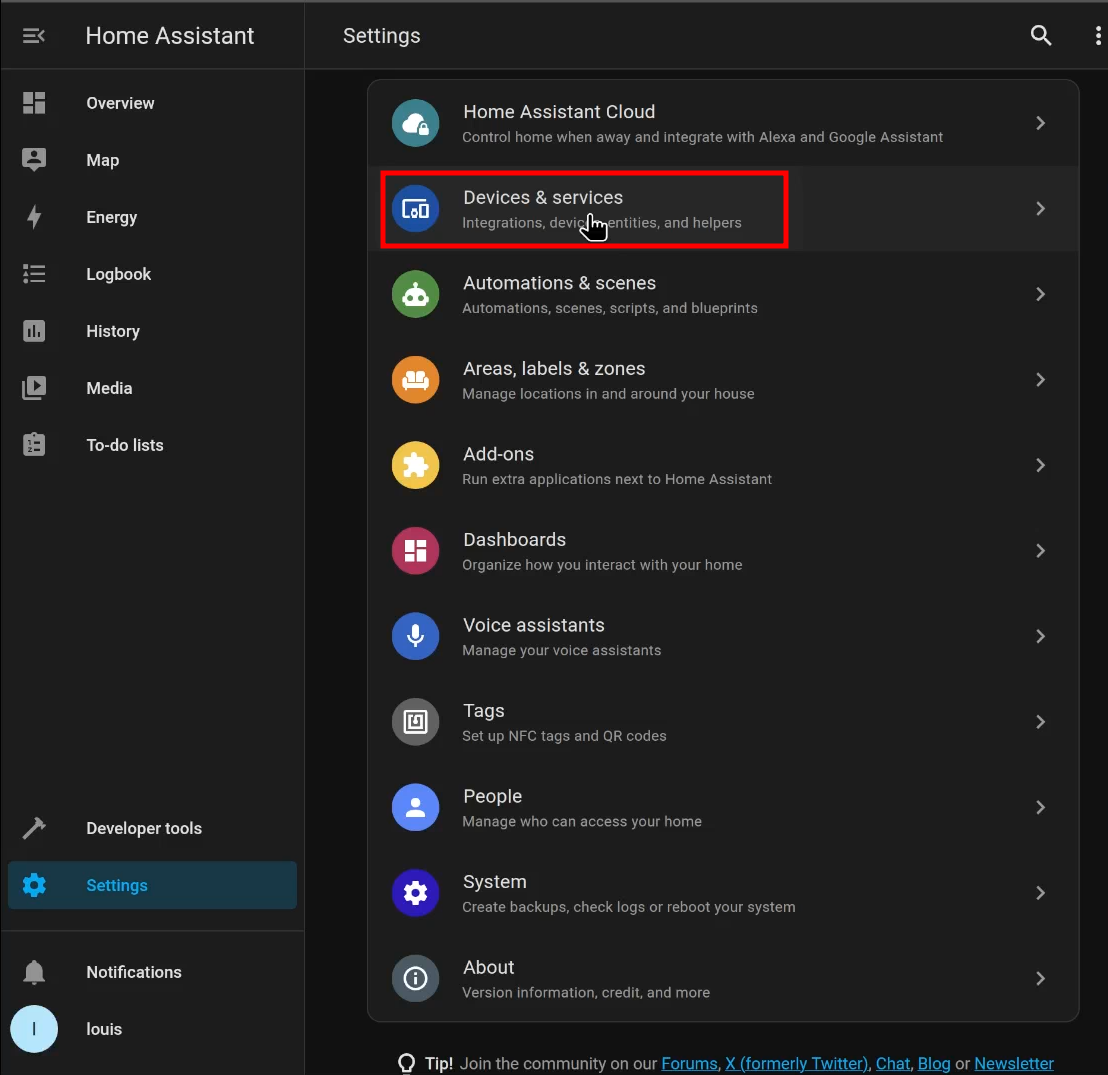Search settings using the magnifier icon
The width and height of the screenshot is (1108, 1075).
1041,35
